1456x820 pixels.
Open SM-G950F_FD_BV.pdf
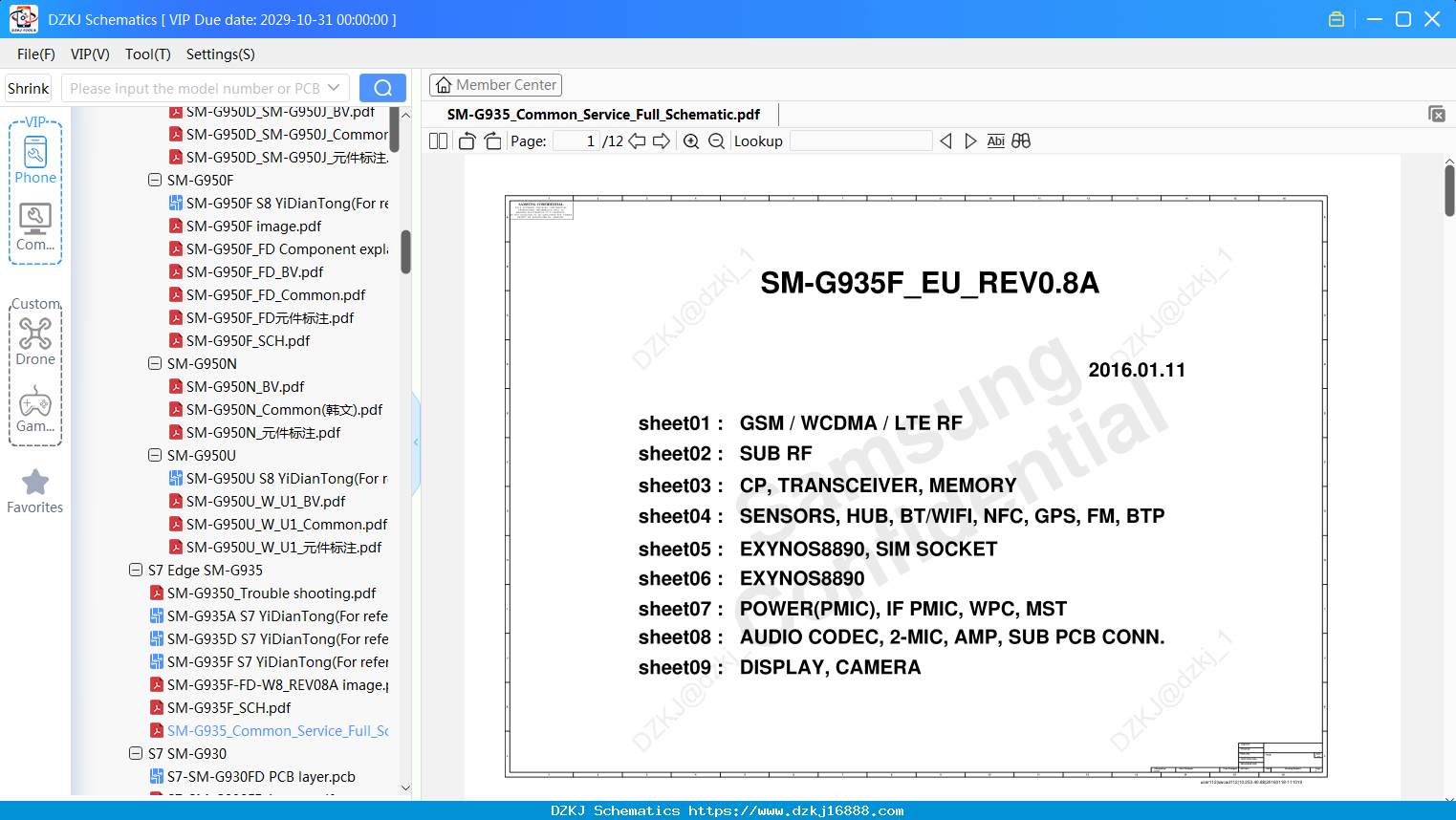pyautogui.click(x=254, y=271)
